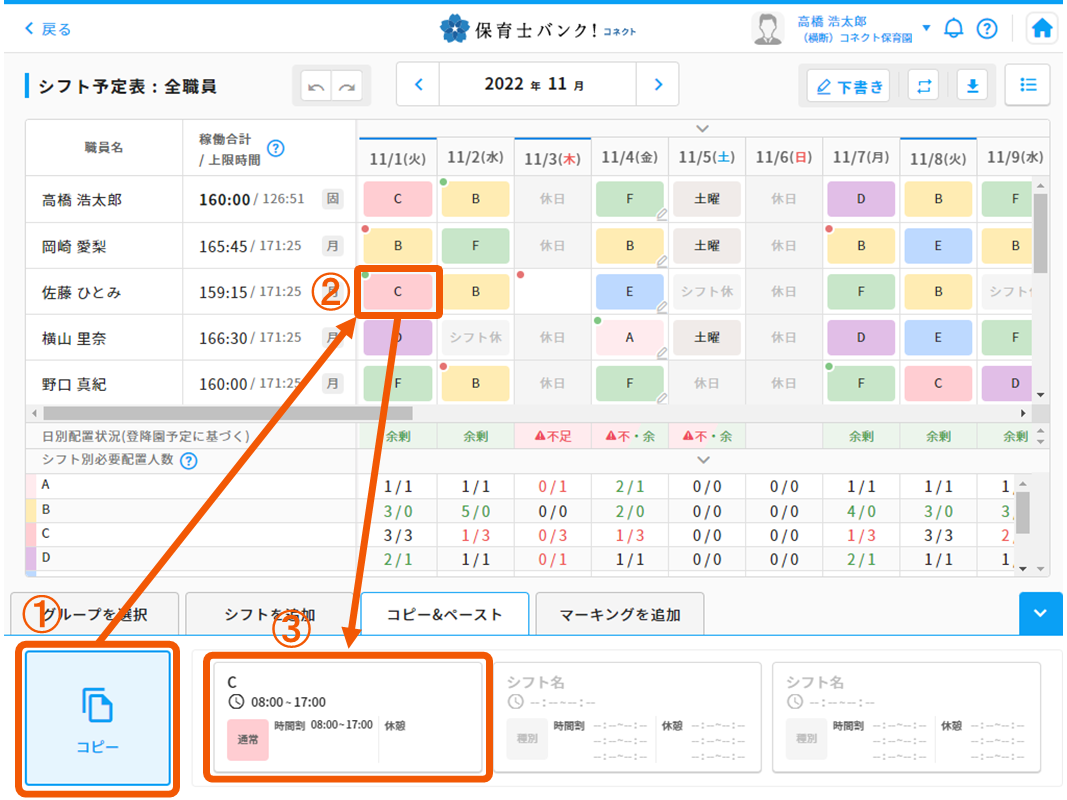Open the notifications bell
The image size is (1067, 800).
coord(953,29)
